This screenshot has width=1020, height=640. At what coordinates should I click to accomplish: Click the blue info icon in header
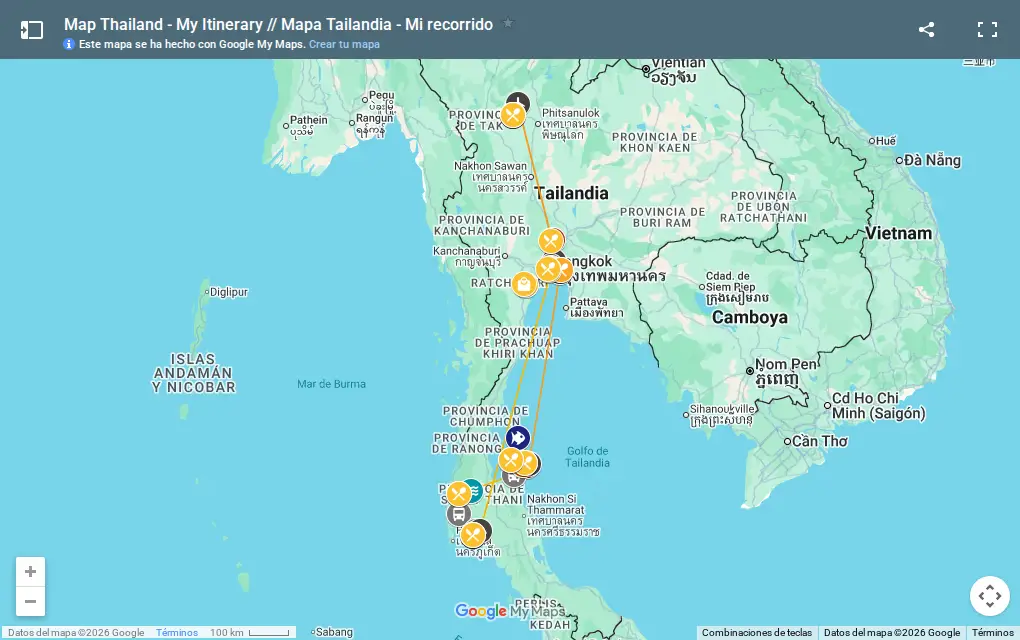coord(69,44)
